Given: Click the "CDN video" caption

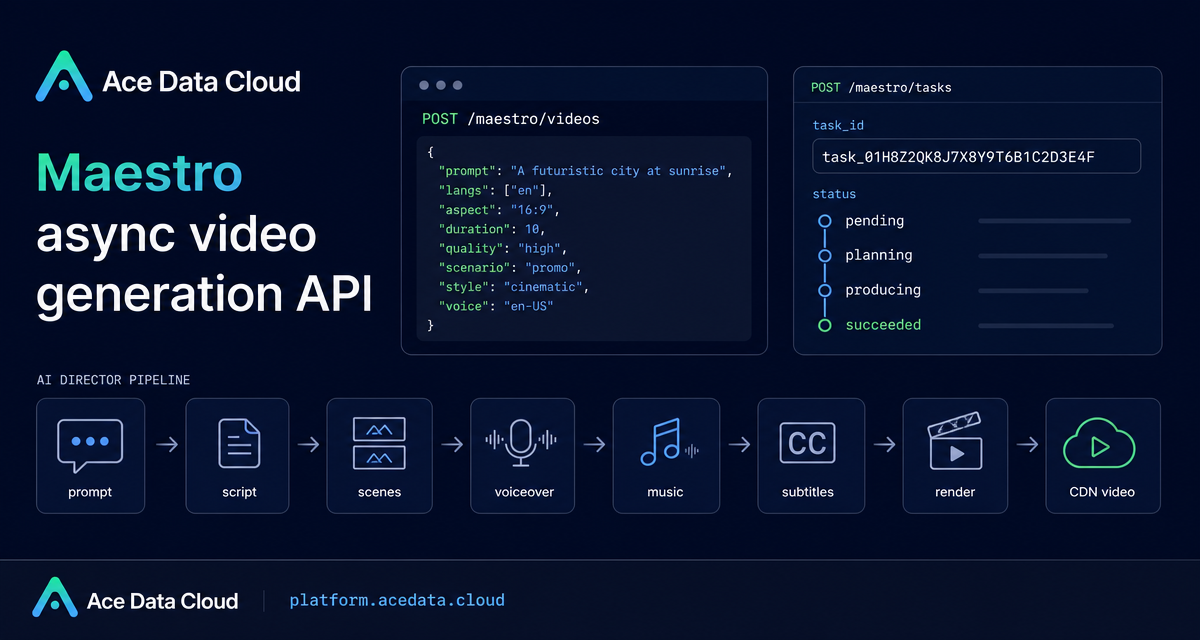Looking at the screenshot, I should [x=1103, y=492].
